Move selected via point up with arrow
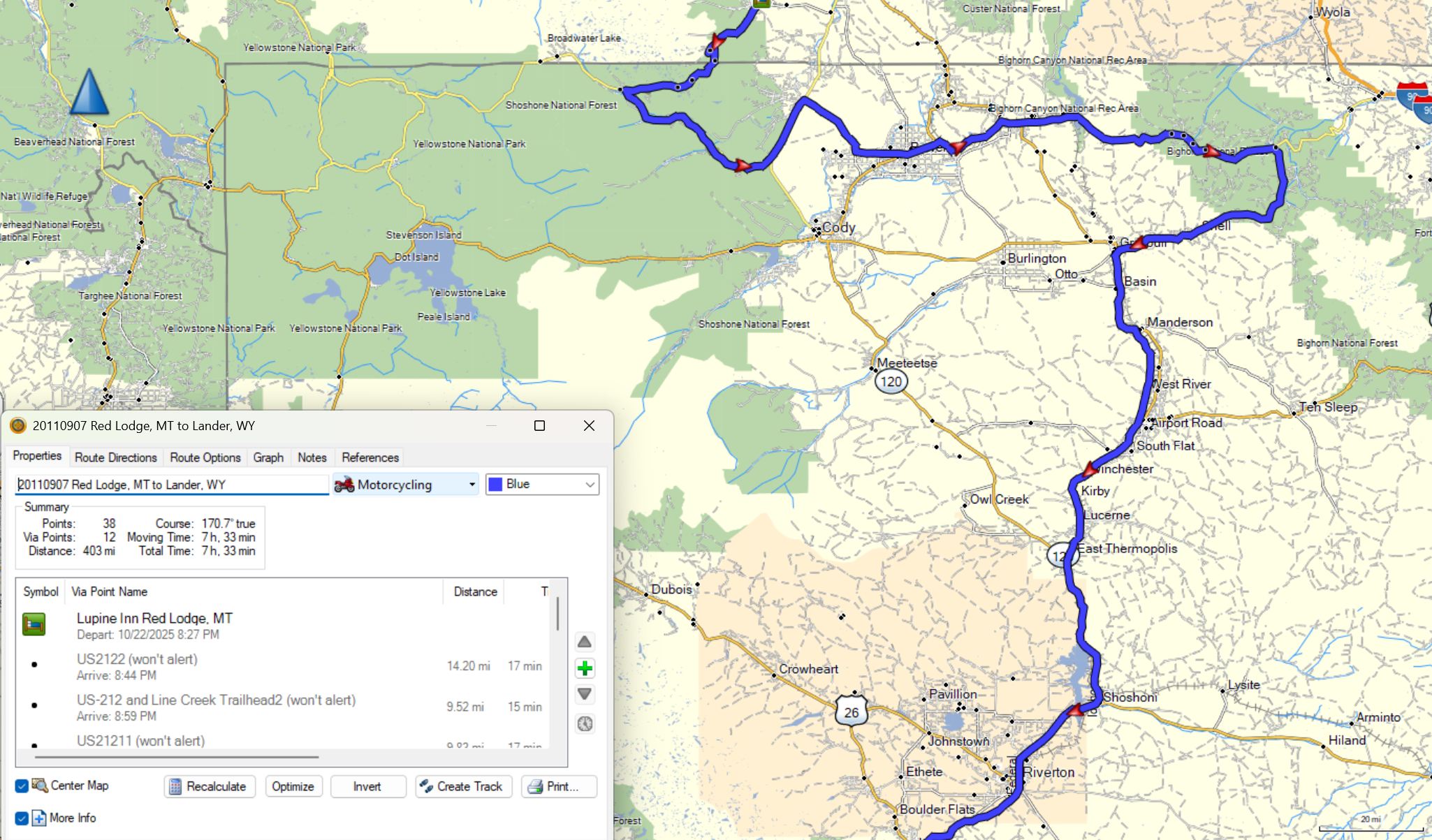 pyautogui.click(x=585, y=642)
